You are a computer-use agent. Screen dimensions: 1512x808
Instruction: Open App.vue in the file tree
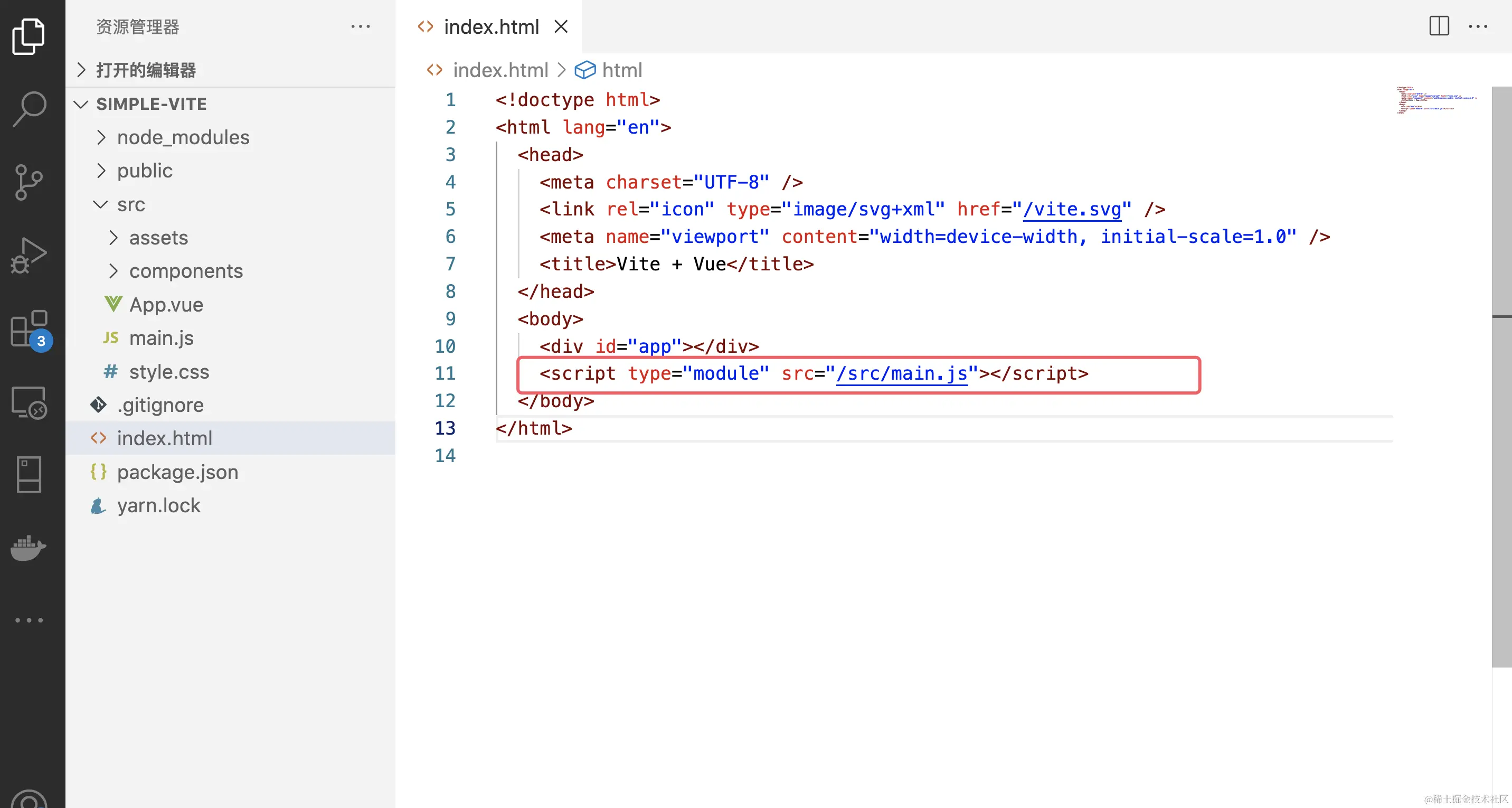(x=231, y=304)
